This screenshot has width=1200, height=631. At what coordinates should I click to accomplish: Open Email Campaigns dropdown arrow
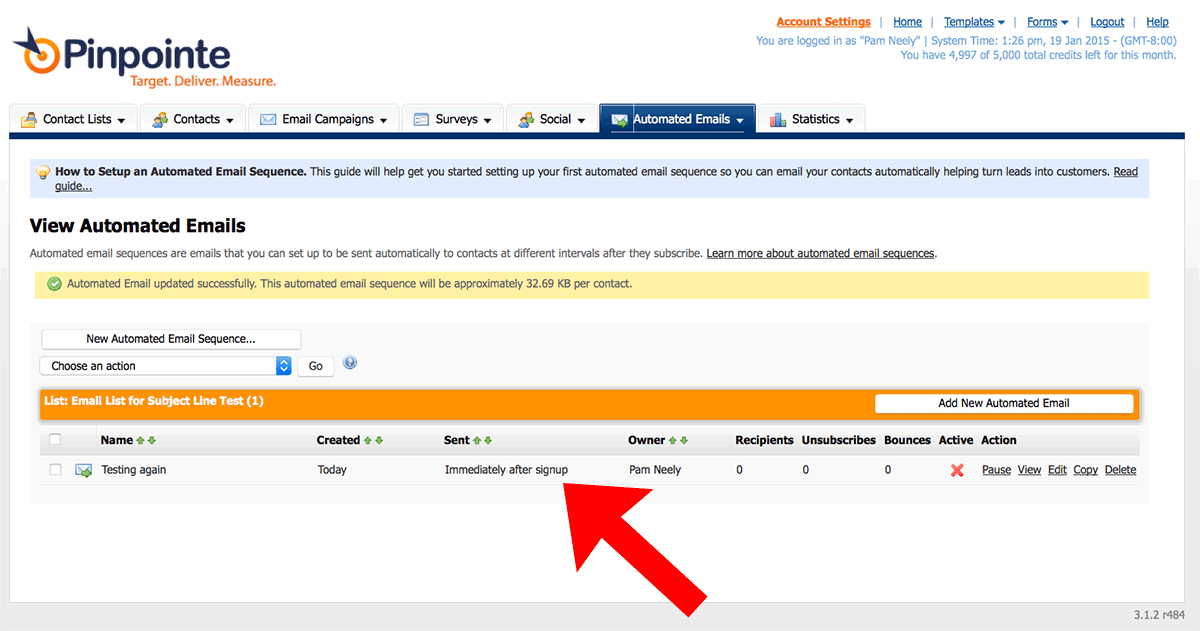pyautogui.click(x=384, y=120)
